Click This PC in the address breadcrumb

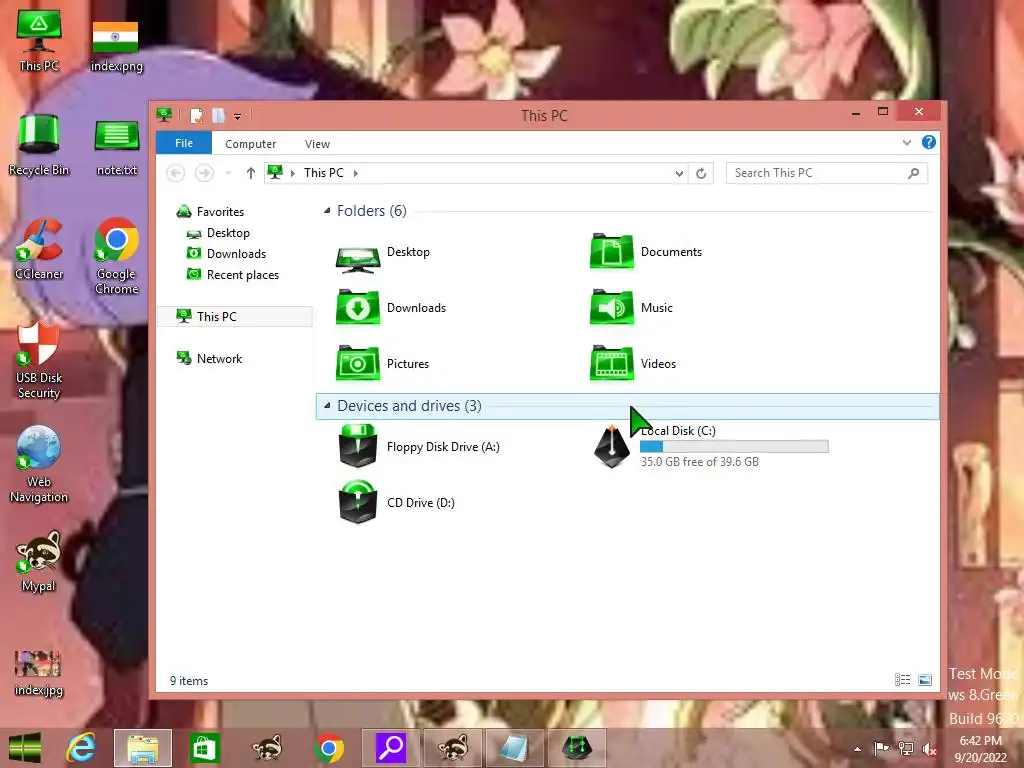pos(323,173)
